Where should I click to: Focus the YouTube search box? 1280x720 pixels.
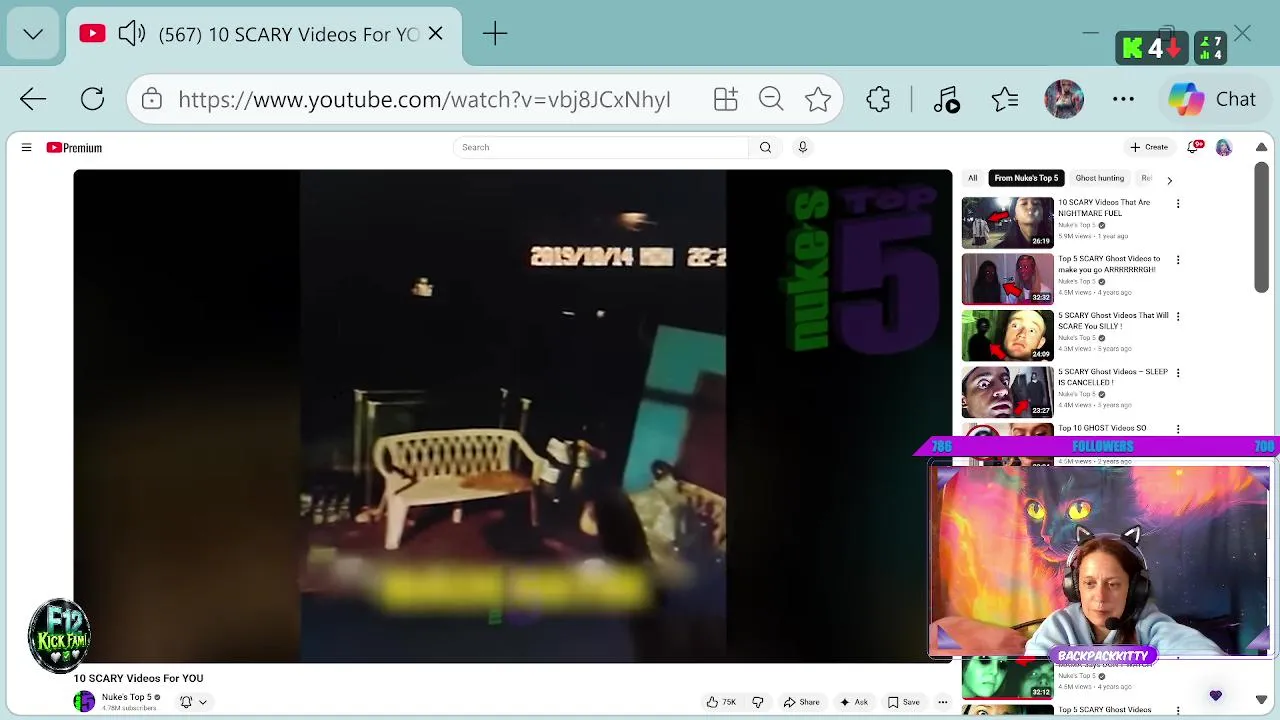pyautogui.click(x=600, y=147)
